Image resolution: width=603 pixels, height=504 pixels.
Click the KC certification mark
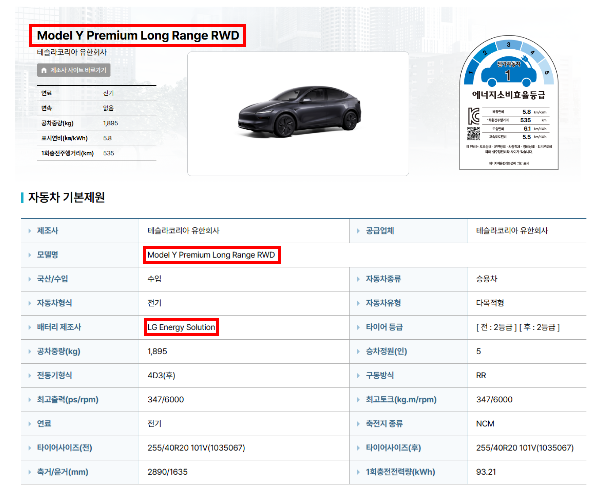point(473,116)
